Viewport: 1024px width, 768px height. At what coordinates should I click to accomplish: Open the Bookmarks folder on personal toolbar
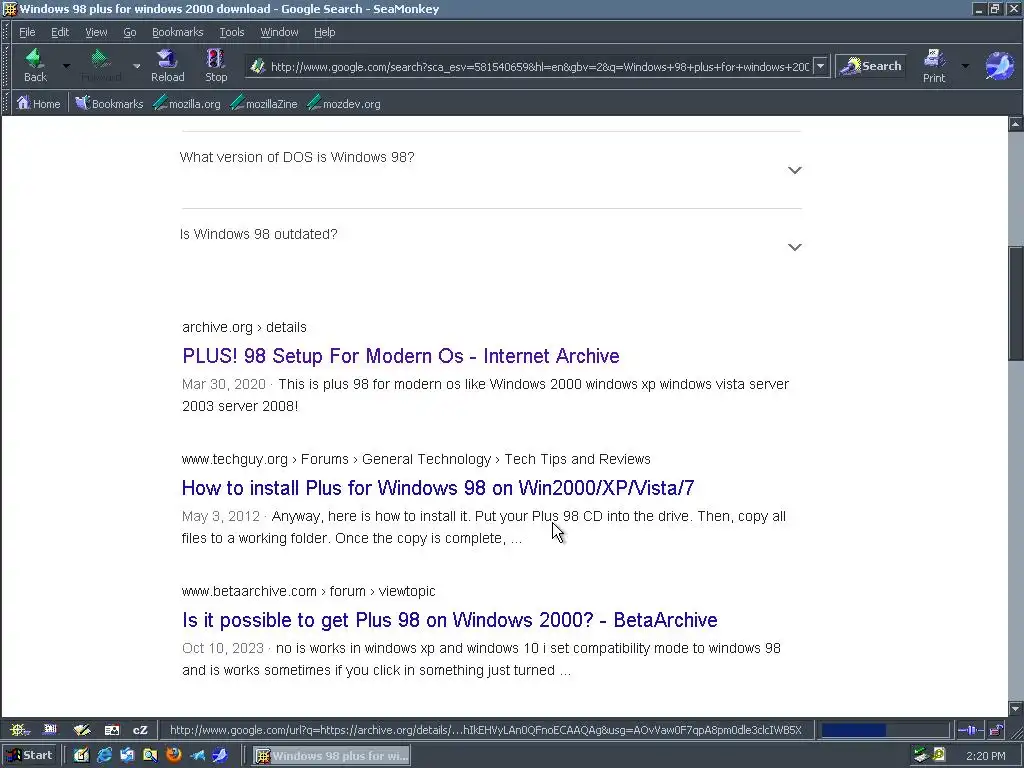click(109, 103)
